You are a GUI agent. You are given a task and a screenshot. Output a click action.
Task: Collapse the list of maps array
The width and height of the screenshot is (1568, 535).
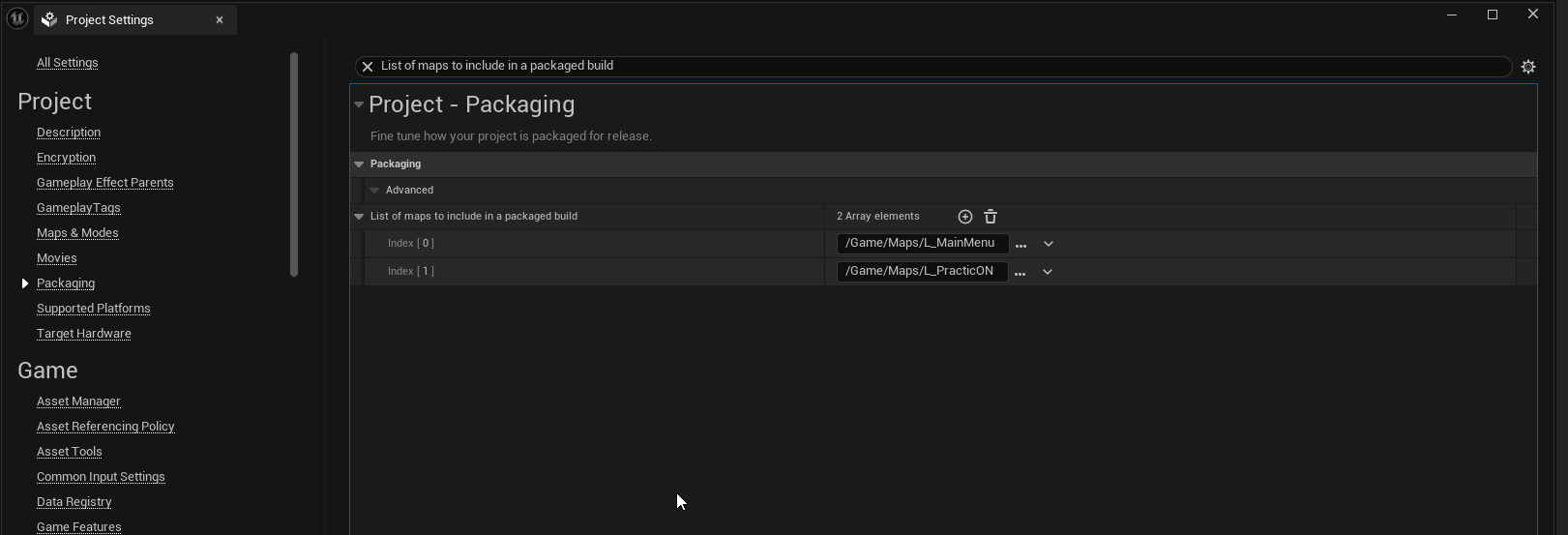359,217
